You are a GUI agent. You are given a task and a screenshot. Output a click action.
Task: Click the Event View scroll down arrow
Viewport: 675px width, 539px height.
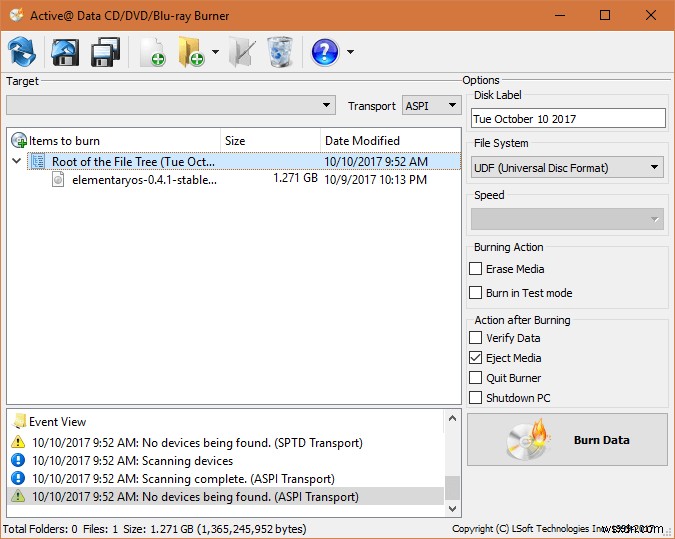pos(452,508)
